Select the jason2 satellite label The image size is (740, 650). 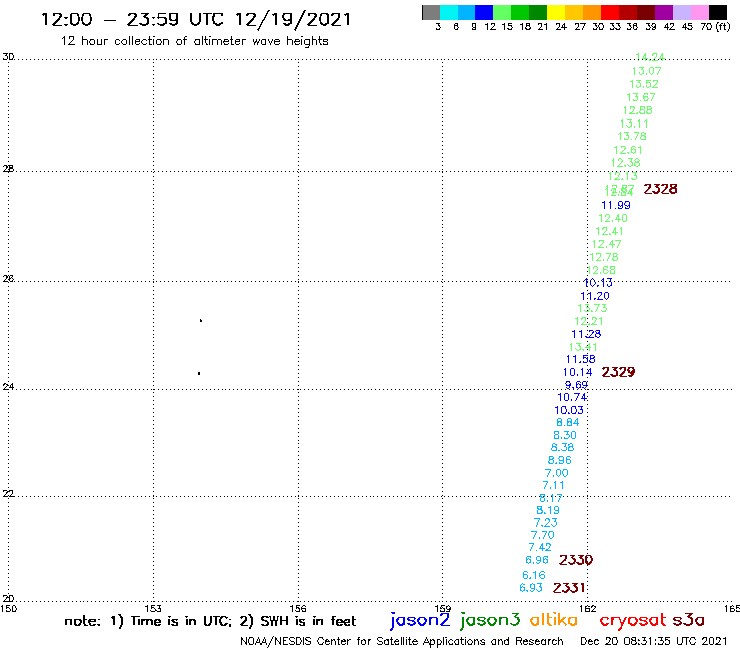[x=420, y=621]
